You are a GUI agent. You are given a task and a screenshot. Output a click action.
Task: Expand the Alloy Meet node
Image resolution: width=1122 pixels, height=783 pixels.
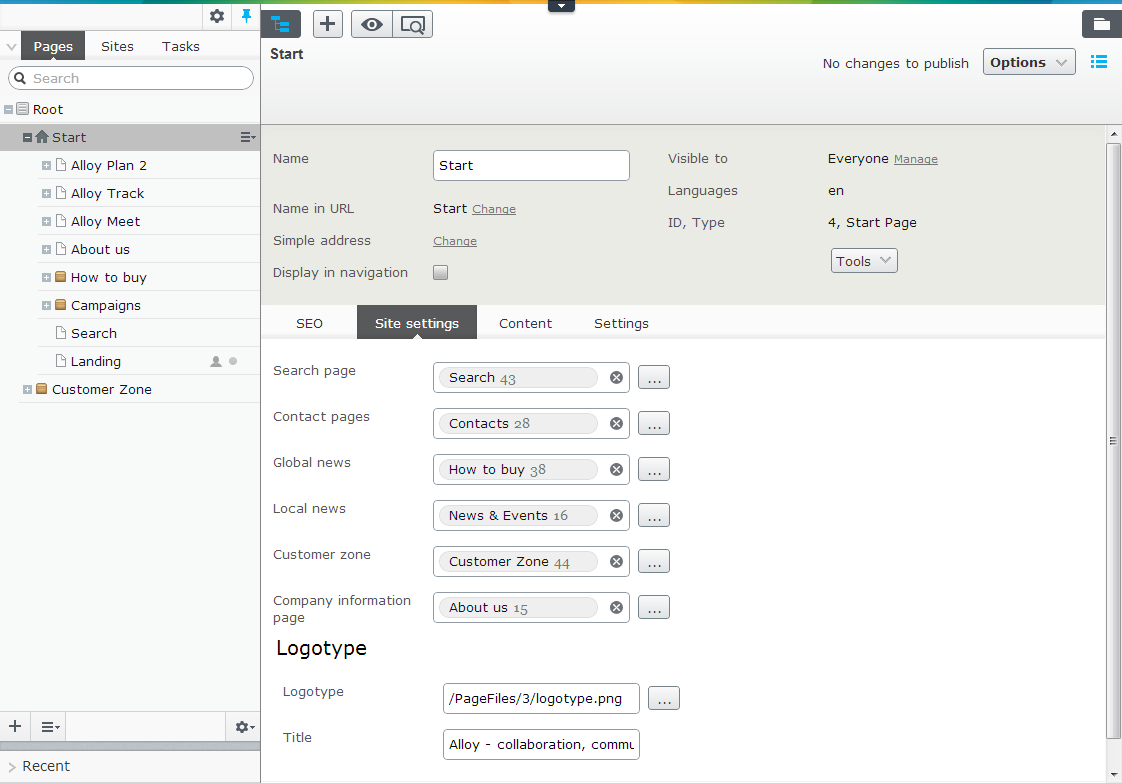[47, 221]
